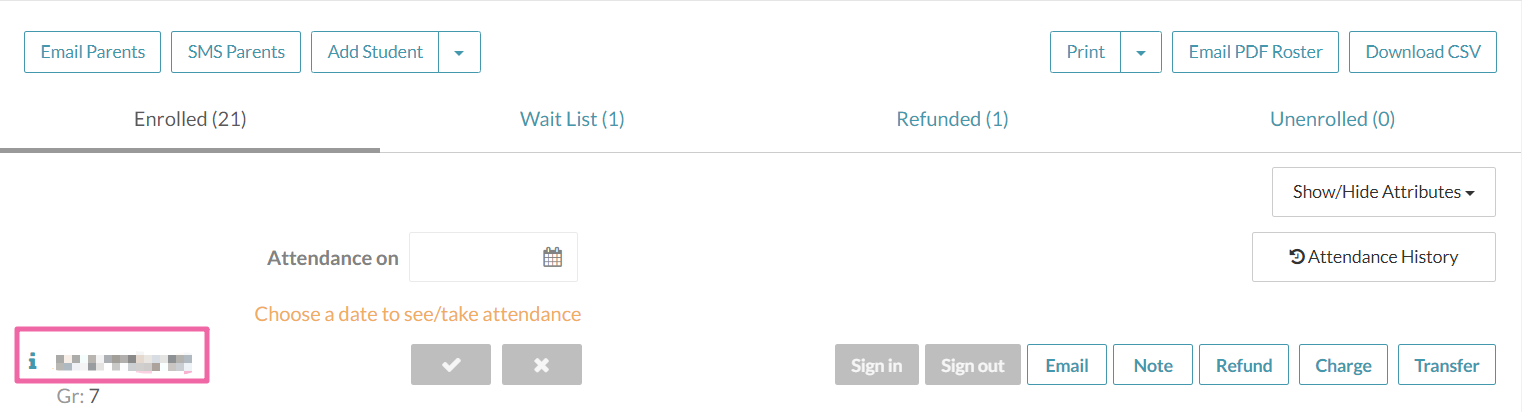Open the attendance calendar picker icon
Screen dimensions: 1522x412
553,257
